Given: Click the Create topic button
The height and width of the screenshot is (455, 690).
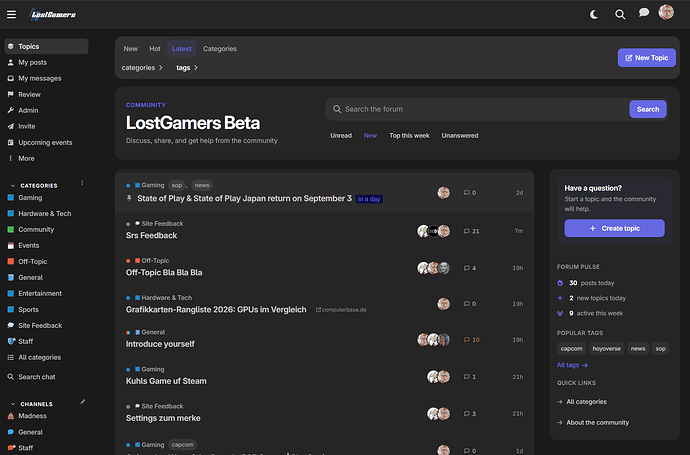Looking at the screenshot, I should click(614, 228).
